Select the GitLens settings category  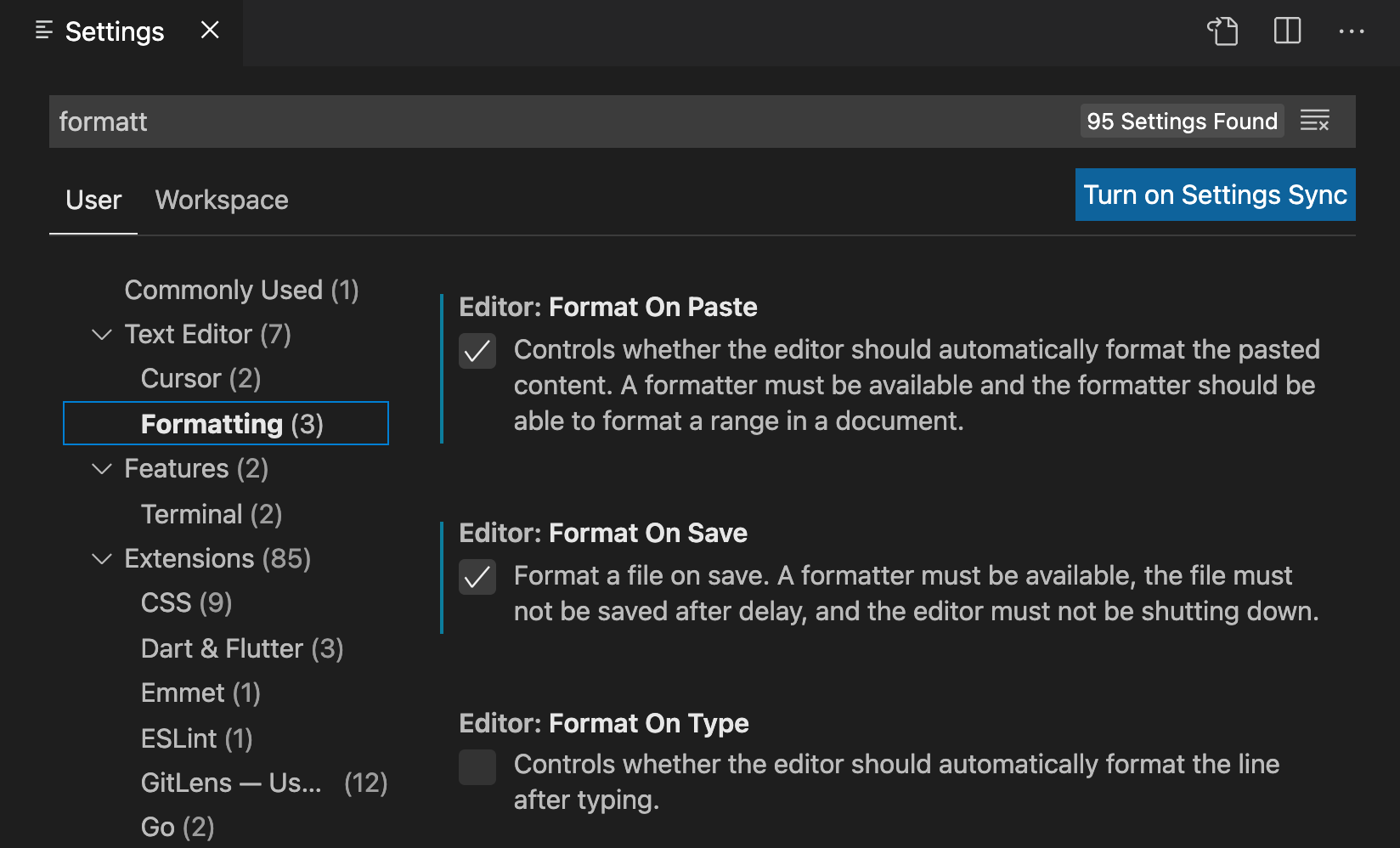(x=231, y=783)
